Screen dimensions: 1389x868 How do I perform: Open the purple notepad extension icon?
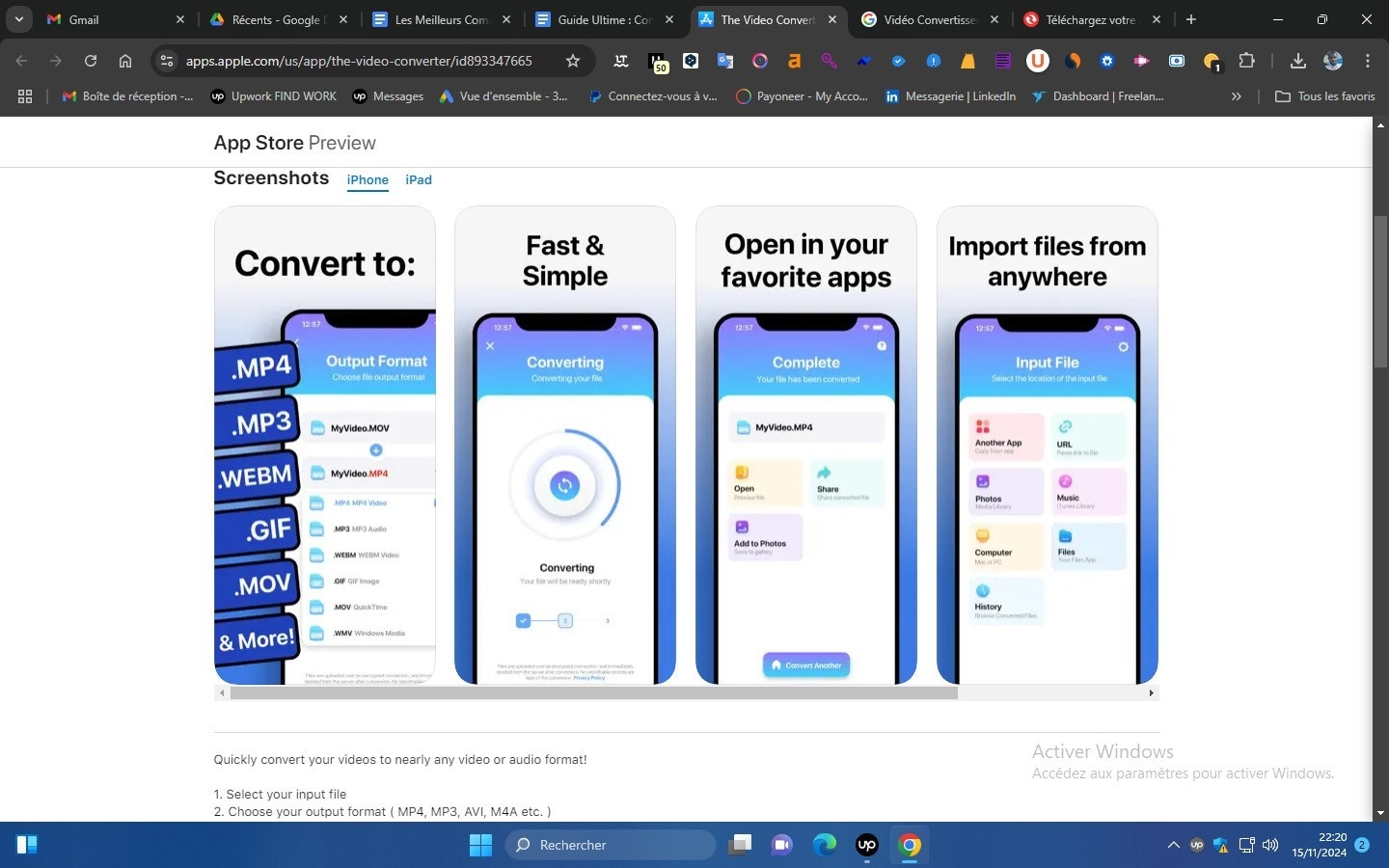[1003, 61]
